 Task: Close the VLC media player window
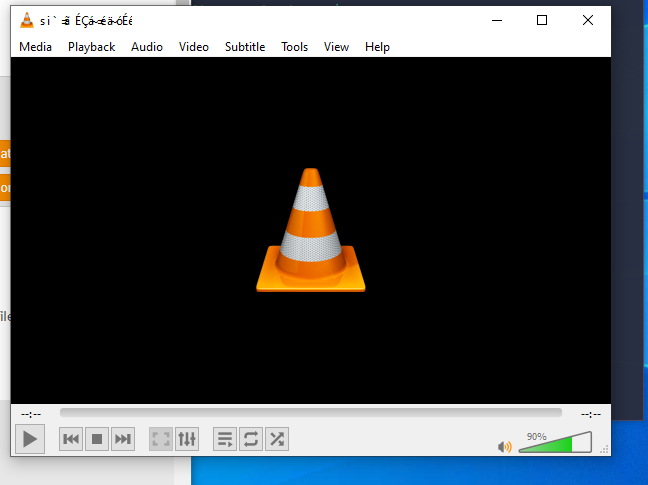click(x=588, y=20)
